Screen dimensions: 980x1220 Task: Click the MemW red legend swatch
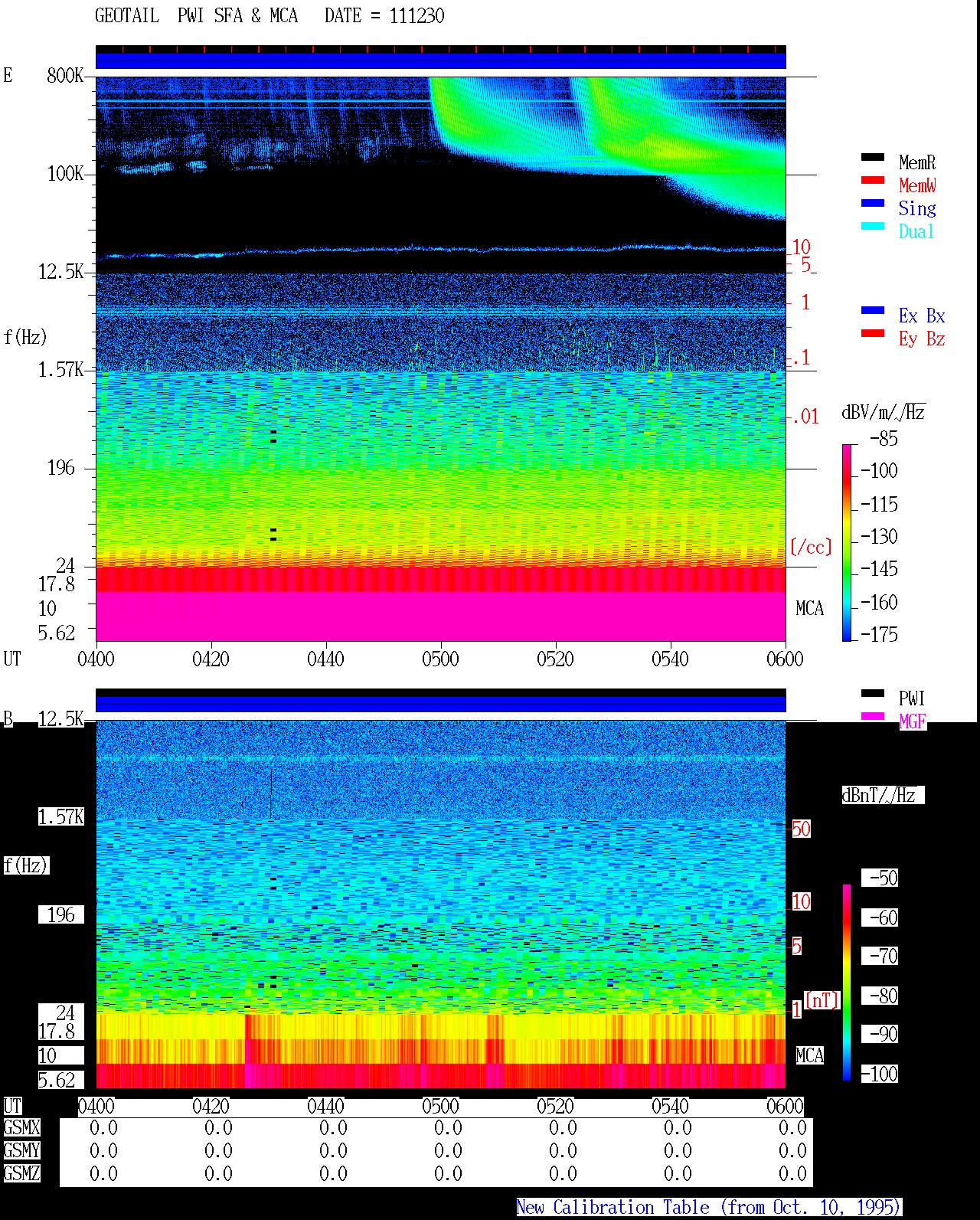click(872, 180)
